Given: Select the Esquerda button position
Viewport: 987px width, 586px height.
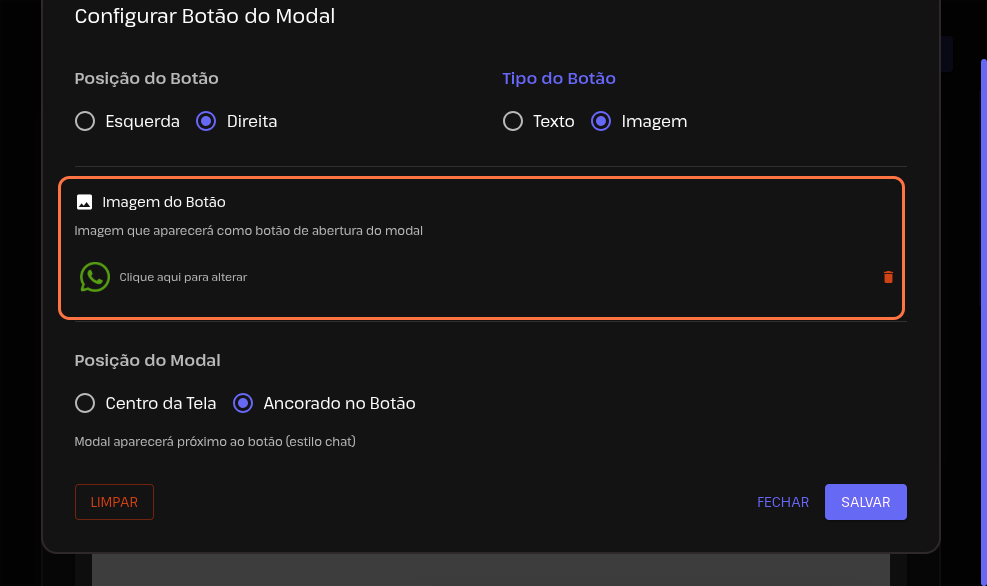Looking at the screenshot, I should [x=86, y=121].
